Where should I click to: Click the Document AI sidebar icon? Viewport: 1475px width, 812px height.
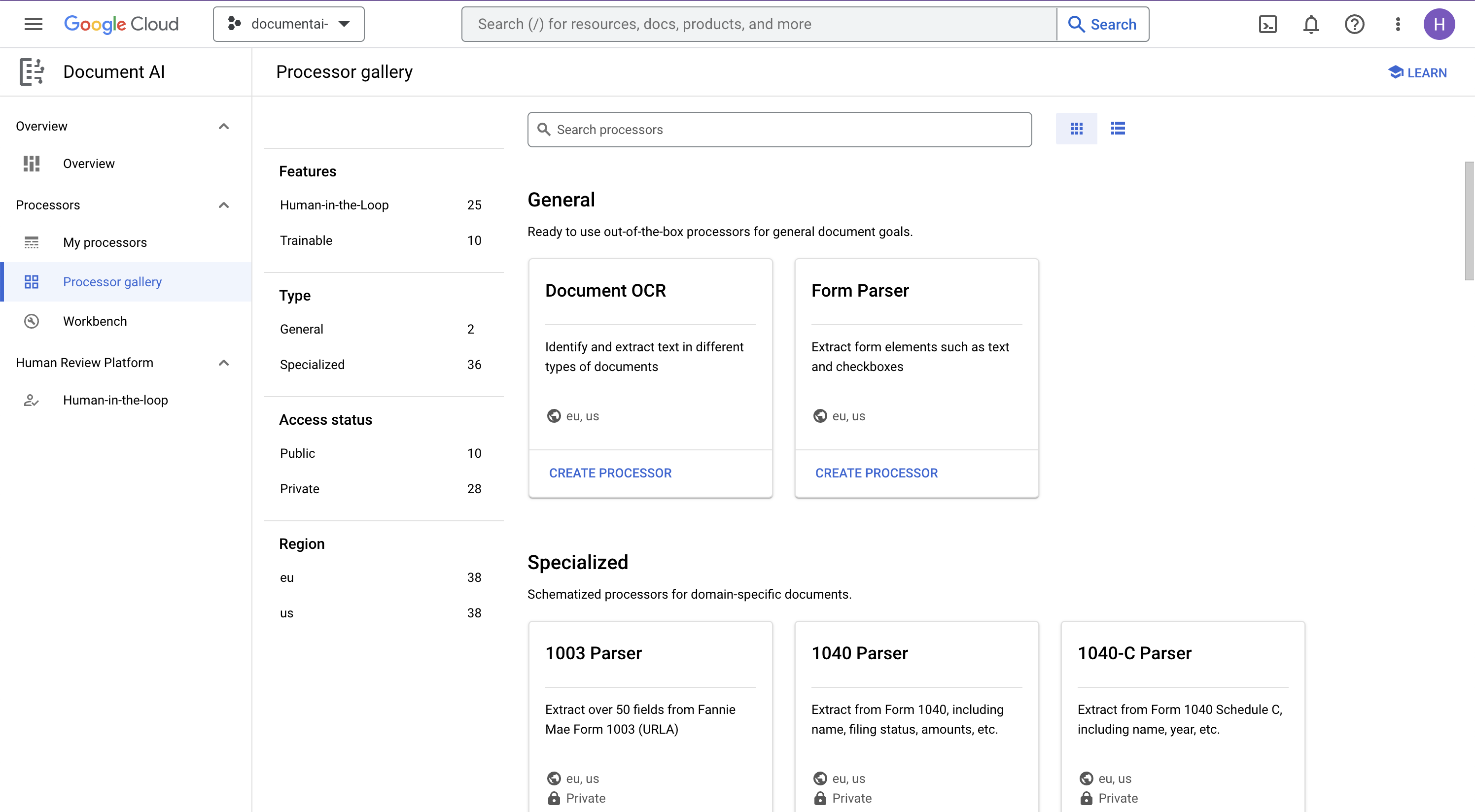tap(31, 71)
